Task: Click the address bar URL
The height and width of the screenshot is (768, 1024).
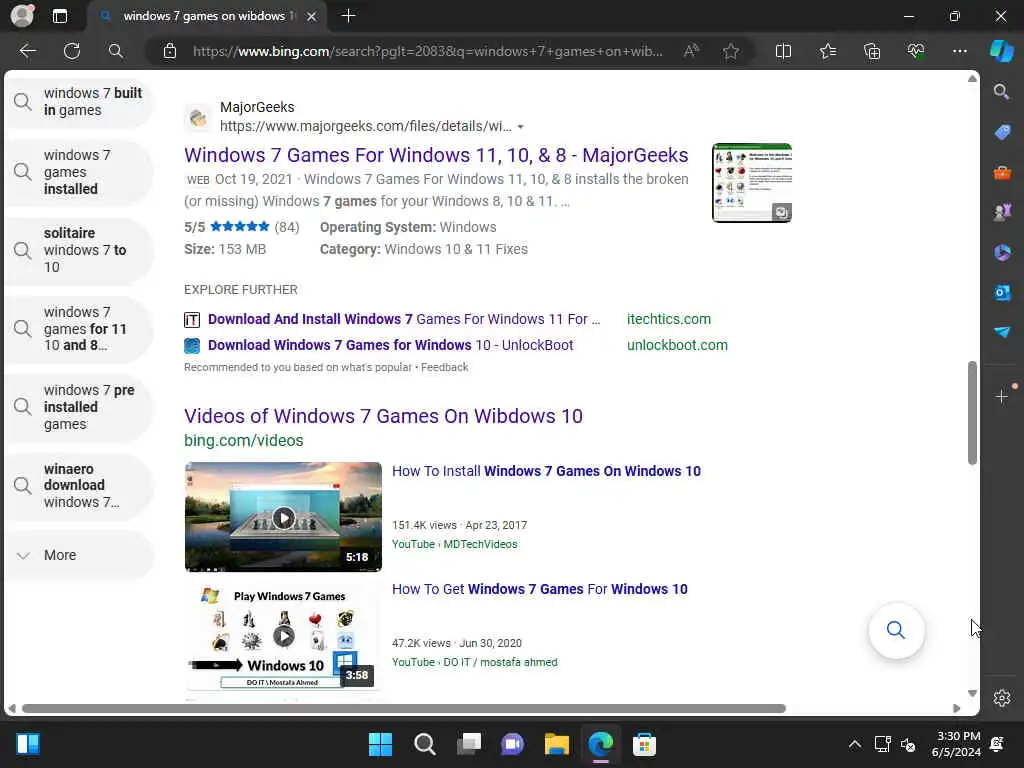Action: (x=428, y=51)
